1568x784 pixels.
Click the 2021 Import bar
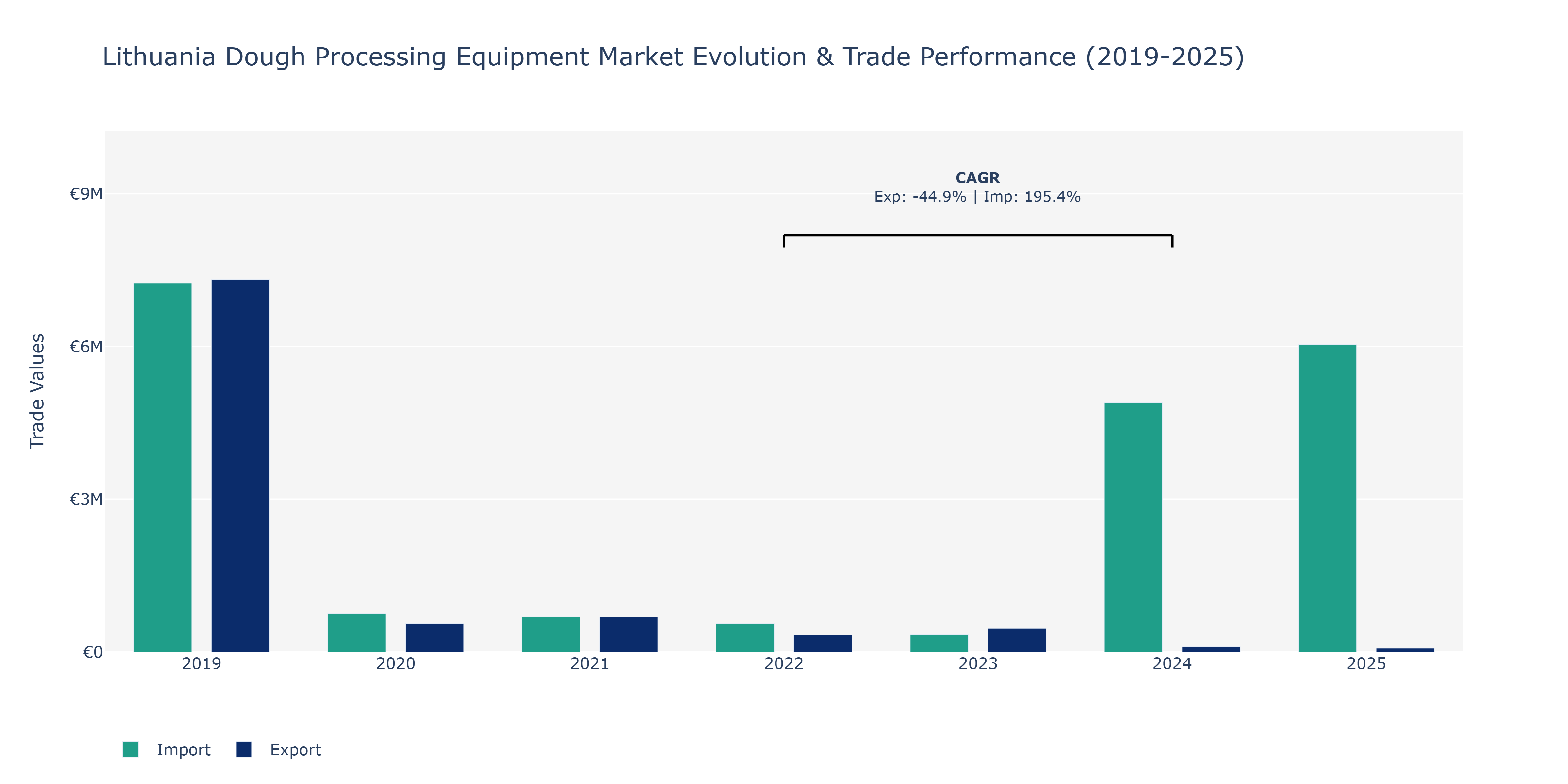(x=551, y=635)
